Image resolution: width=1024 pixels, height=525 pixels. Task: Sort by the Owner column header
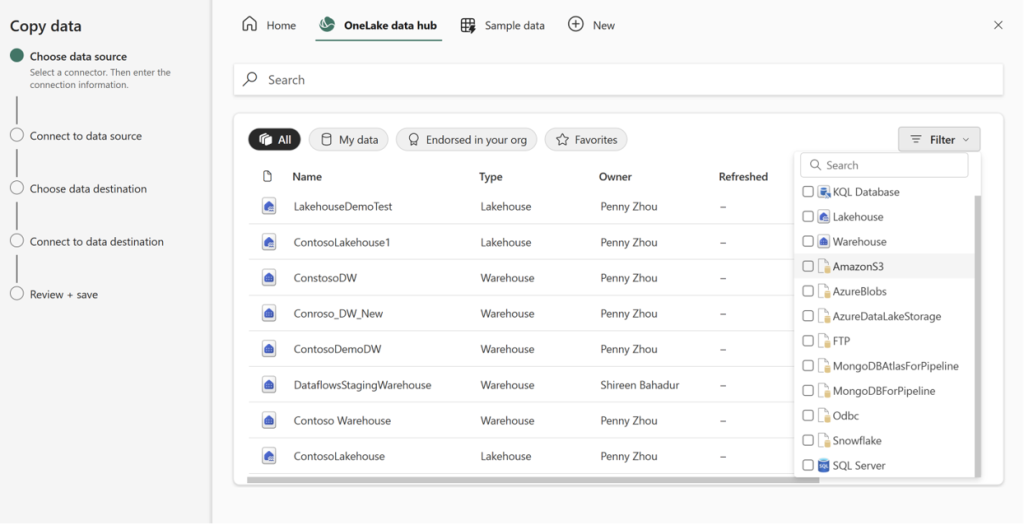(615, 176)
